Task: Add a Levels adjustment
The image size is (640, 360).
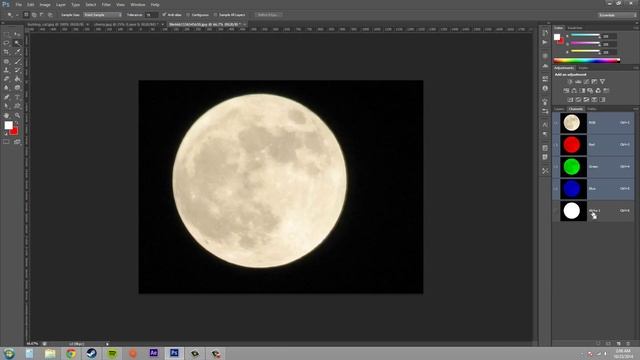Action: [578, 82]
